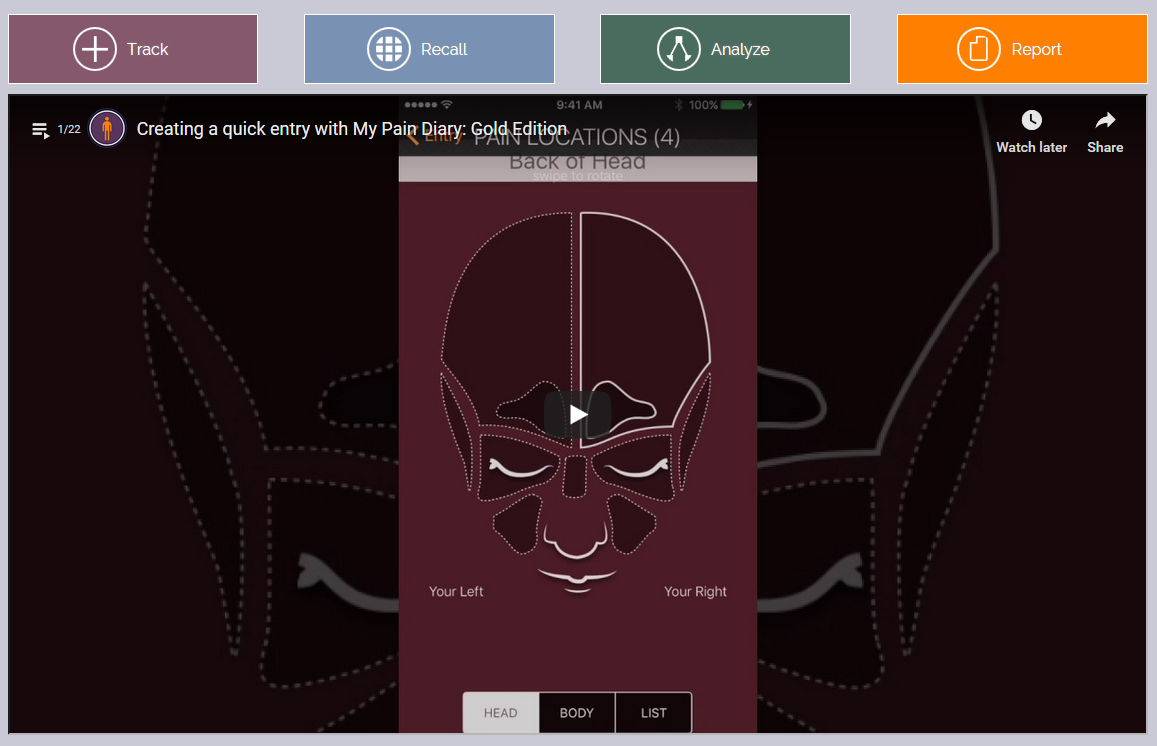Image resolution: width=1157 pixels, height=746 pixels.
Task: Open the video title link
Action: point(352,128)
